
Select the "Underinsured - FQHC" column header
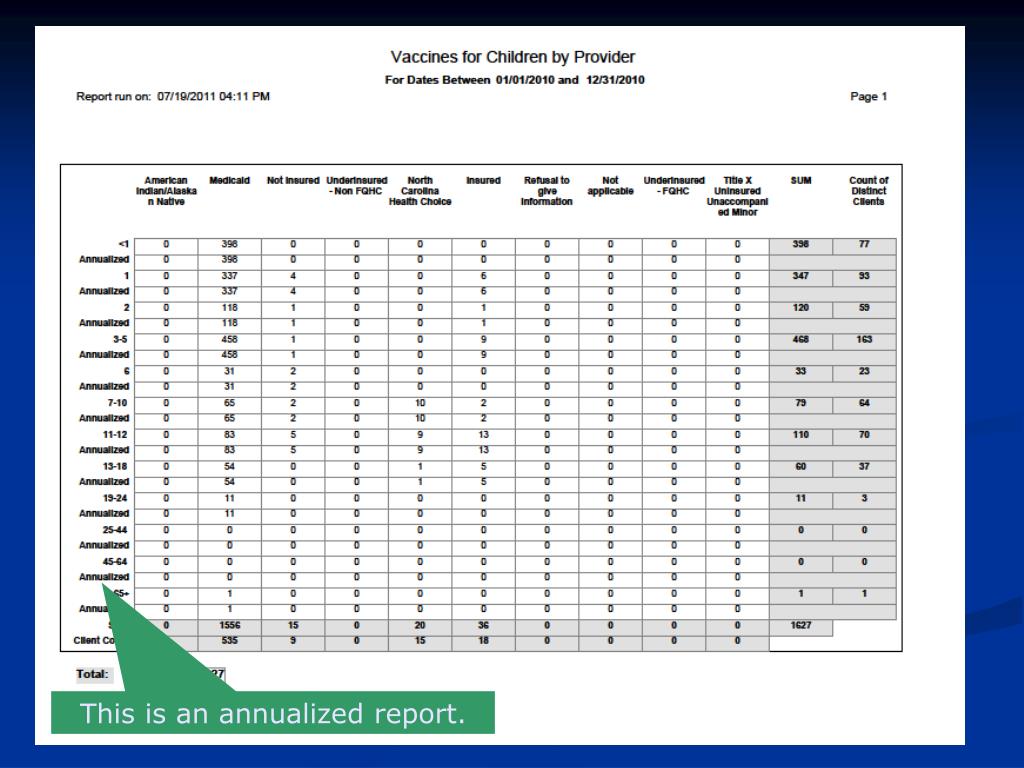tap(674, 185)
